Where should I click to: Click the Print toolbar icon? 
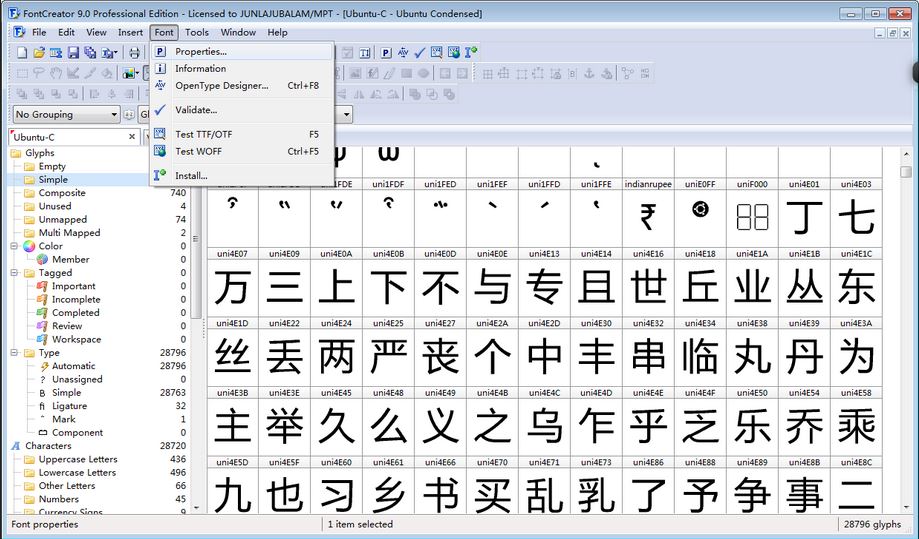click(x=135, y=53)
